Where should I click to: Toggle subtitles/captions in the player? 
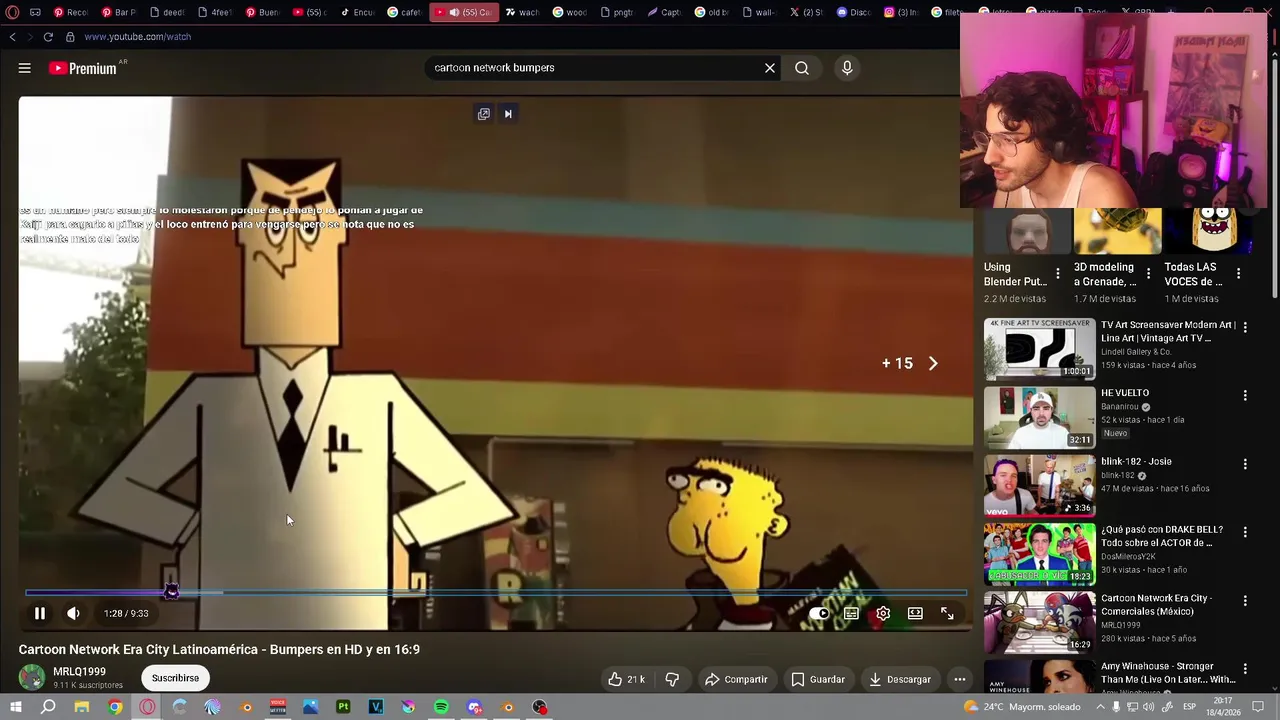pyautogui.click(x=851, y=613)
